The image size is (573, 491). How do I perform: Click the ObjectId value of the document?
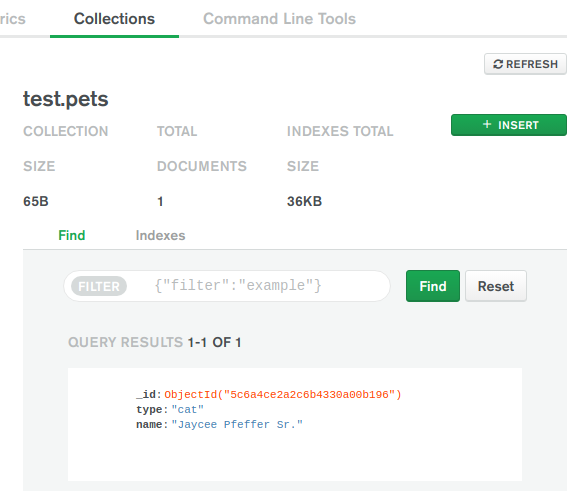tap(283, 395)
